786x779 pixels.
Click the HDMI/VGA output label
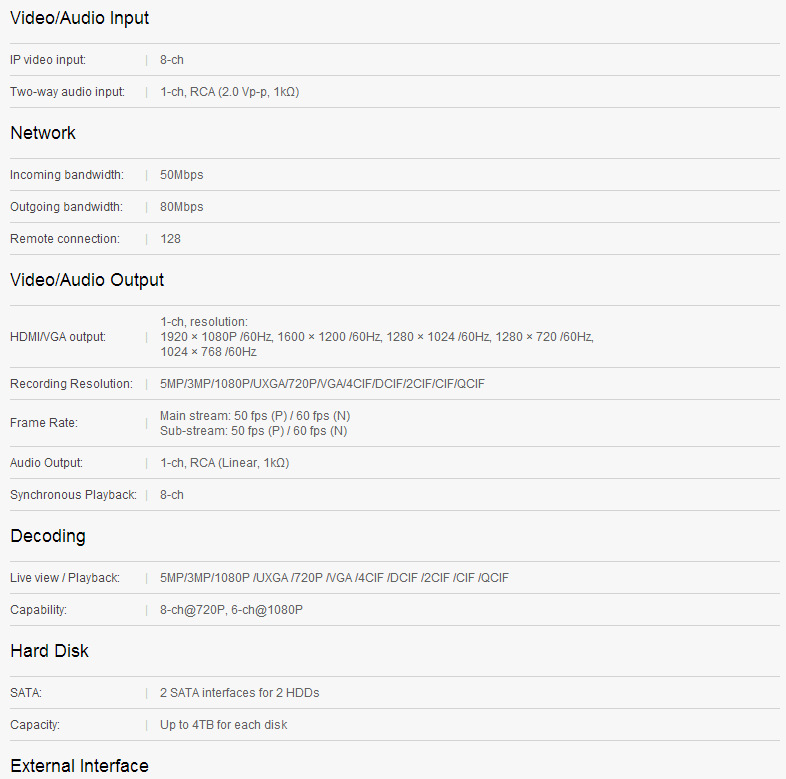tap(58, 337)
